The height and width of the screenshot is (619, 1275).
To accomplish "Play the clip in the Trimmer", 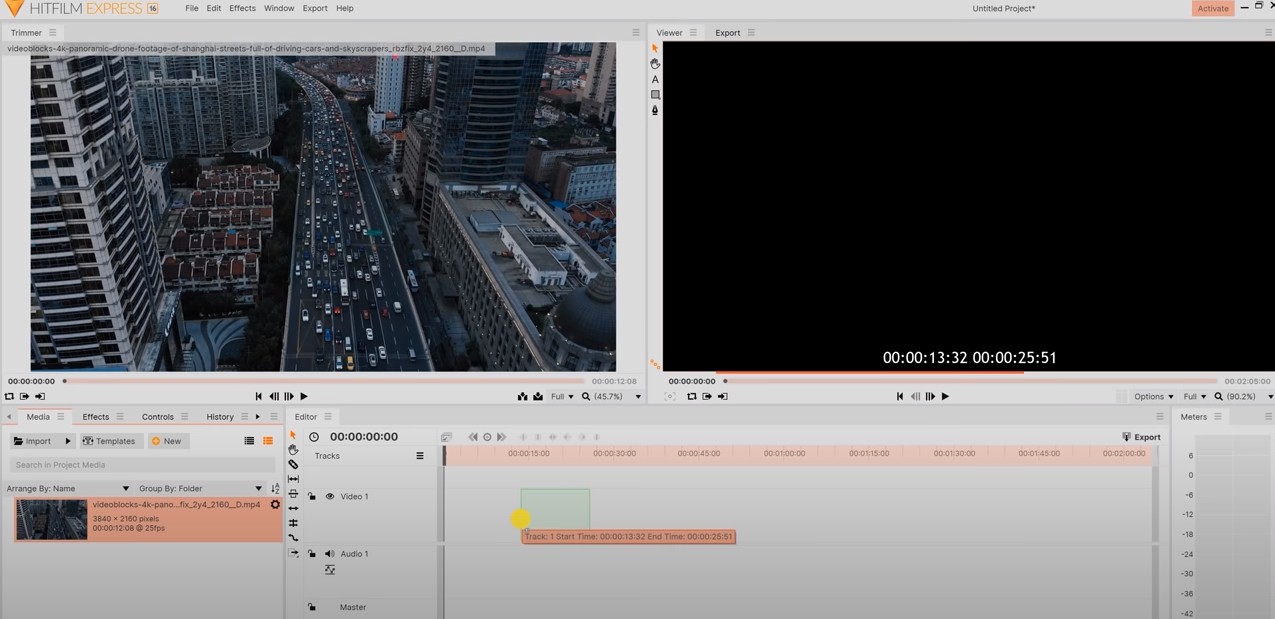I will (304, 397).
